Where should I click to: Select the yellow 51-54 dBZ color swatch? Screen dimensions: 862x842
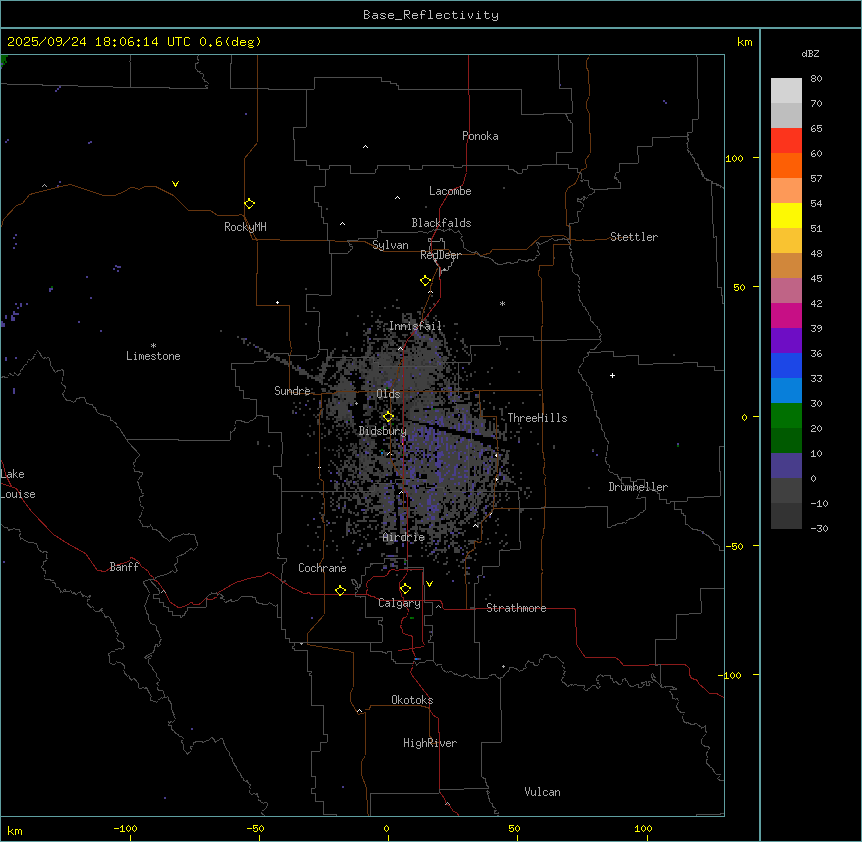click(786, 215)
